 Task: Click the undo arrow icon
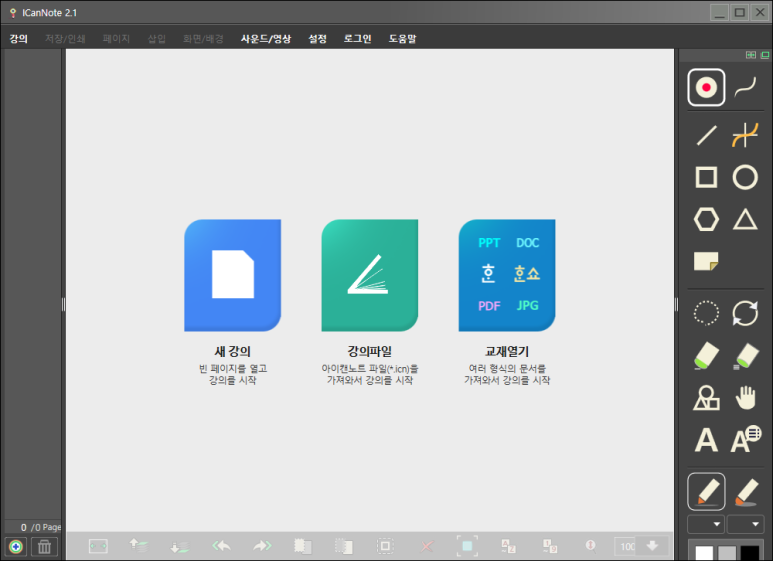click(221, 546)
